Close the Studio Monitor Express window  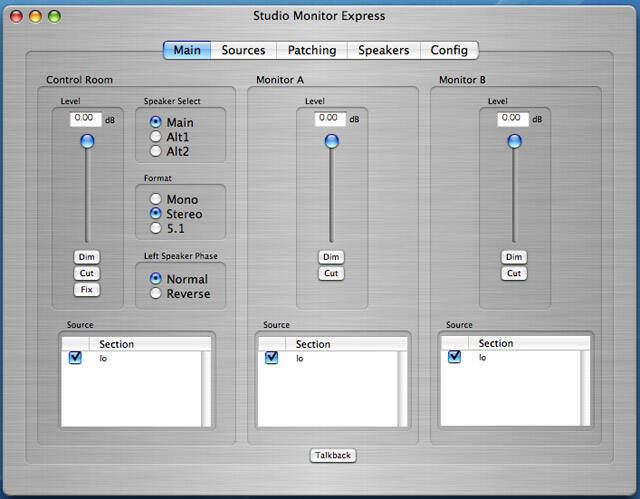[x=16, y=16]
